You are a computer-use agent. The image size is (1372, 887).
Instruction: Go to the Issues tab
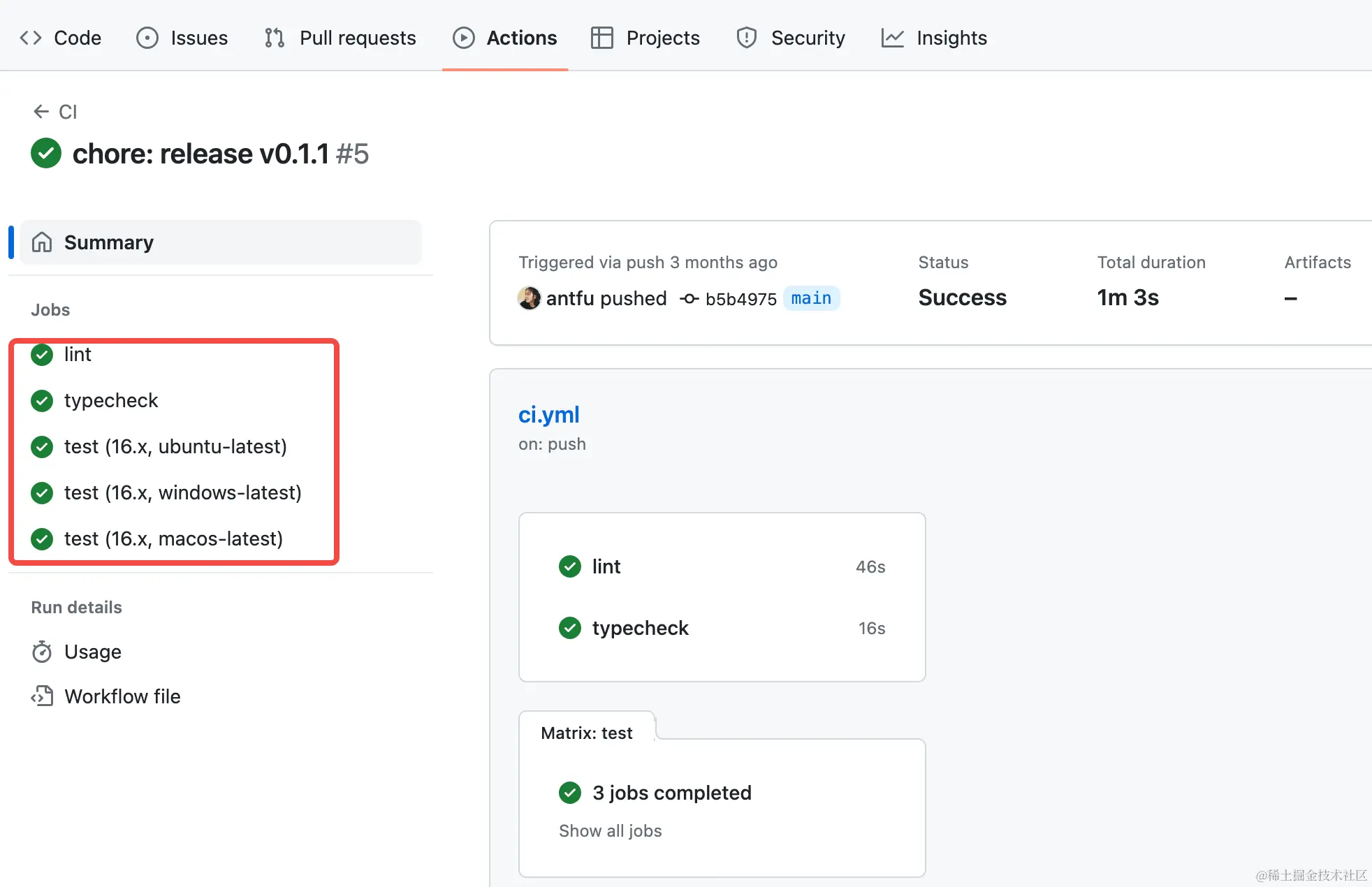point(182,38)
